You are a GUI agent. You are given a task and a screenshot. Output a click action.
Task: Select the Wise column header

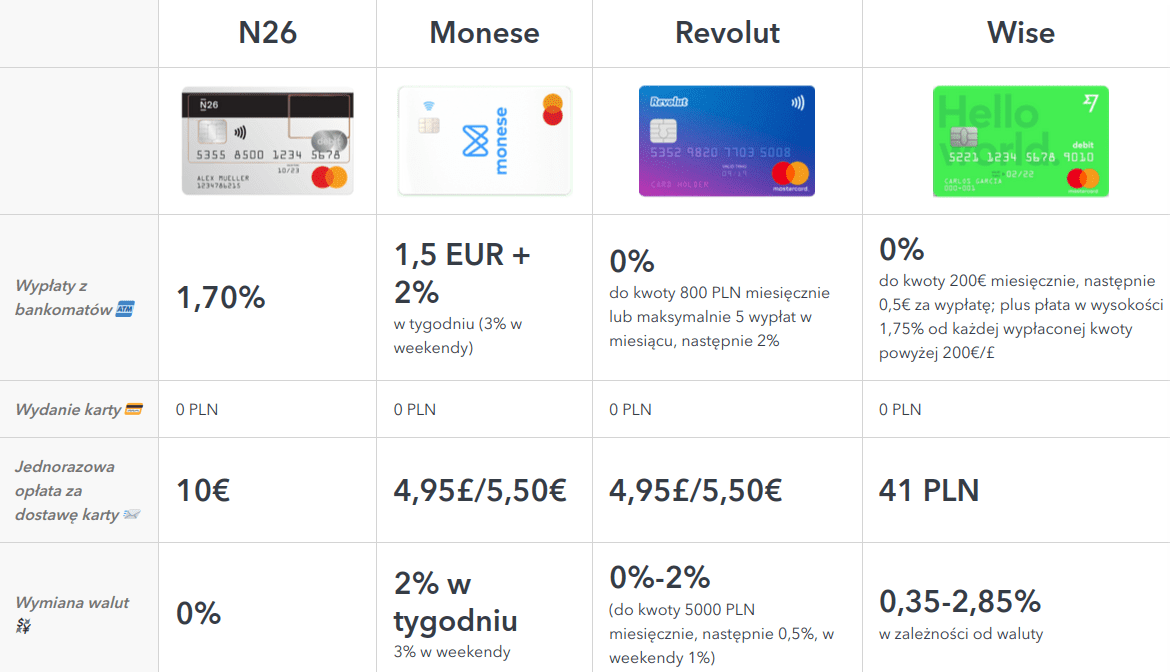(1021, 33)
